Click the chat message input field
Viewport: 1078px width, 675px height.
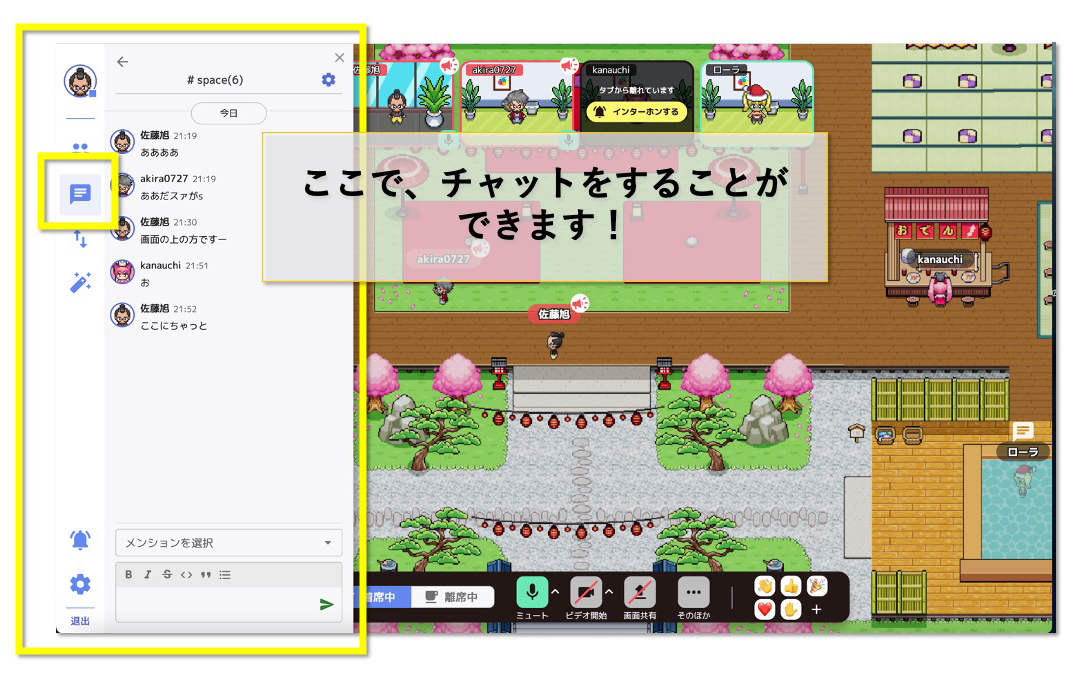coord(215,604)
